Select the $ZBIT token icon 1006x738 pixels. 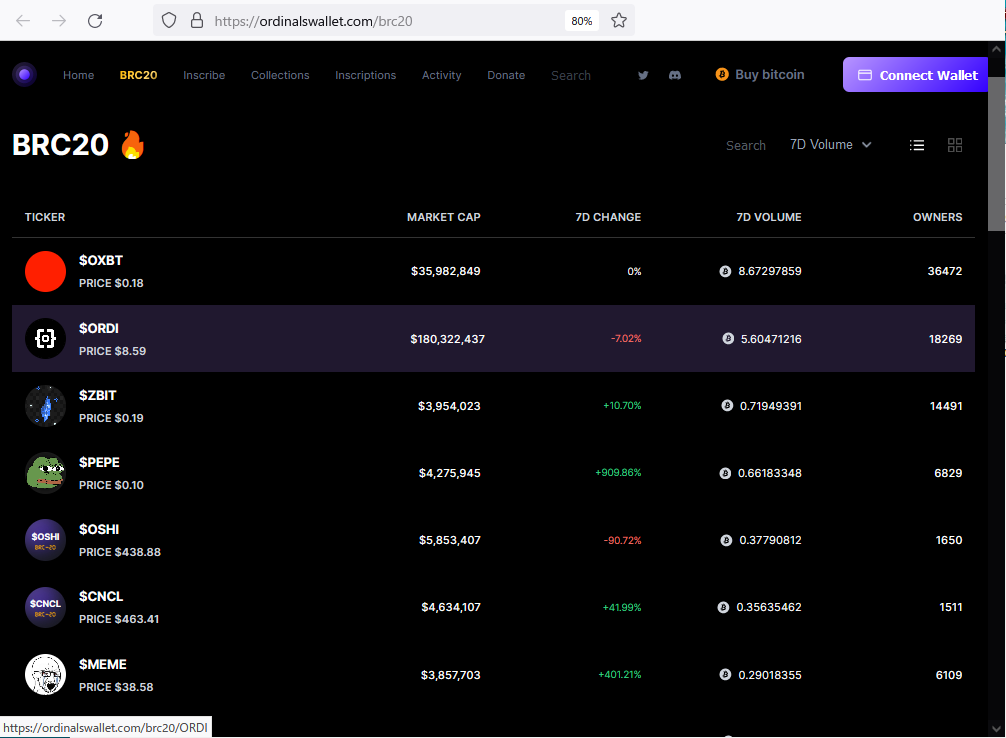45,406
